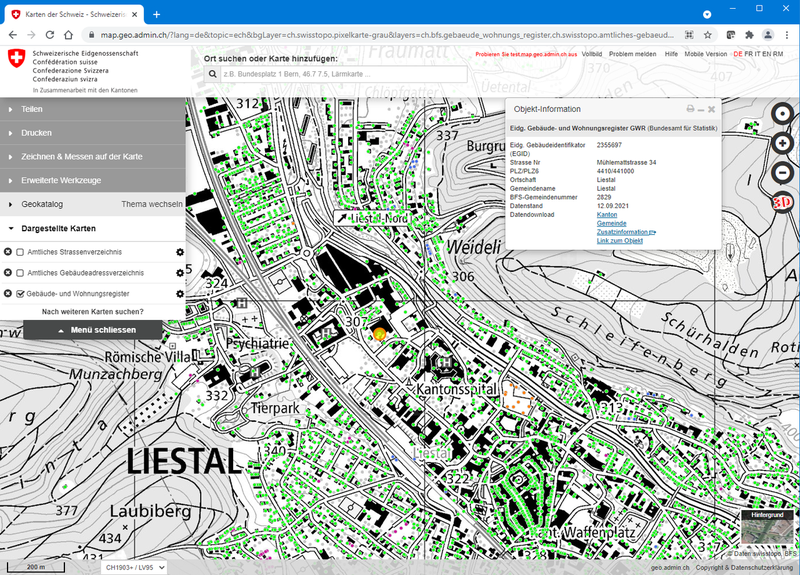Open settings gear for Amtliches Gebäudeadressverzeichnis
Viewport: 800px width, 575px height.
coord(179,273)
